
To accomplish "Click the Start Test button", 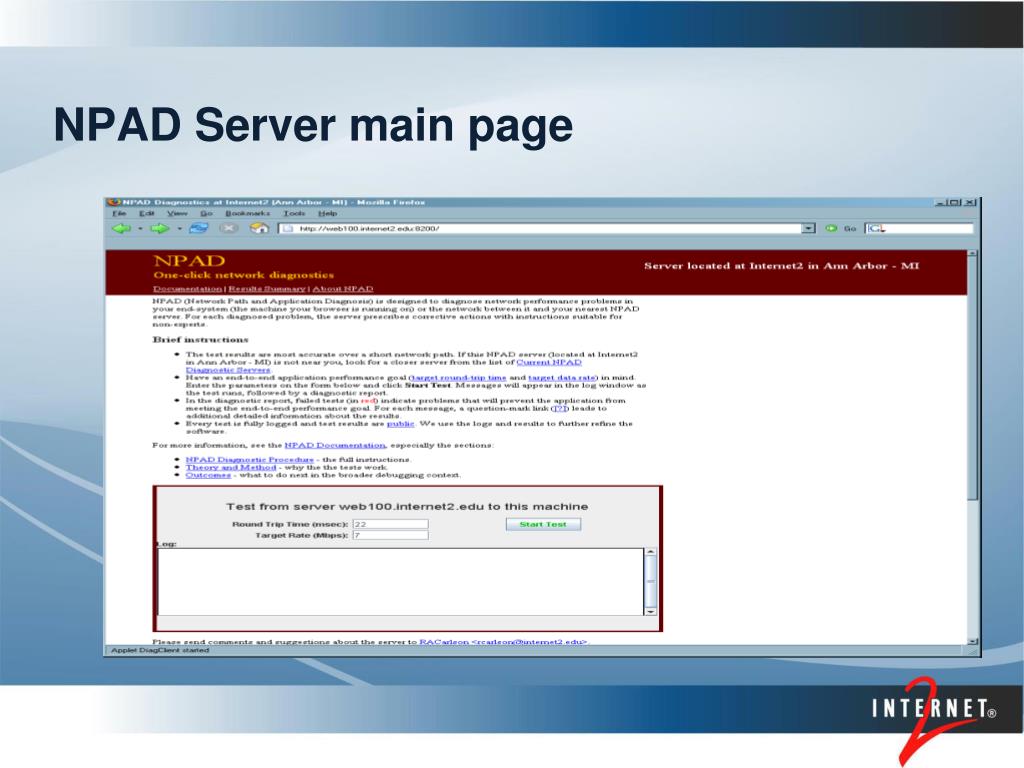I will click(543, 524).
